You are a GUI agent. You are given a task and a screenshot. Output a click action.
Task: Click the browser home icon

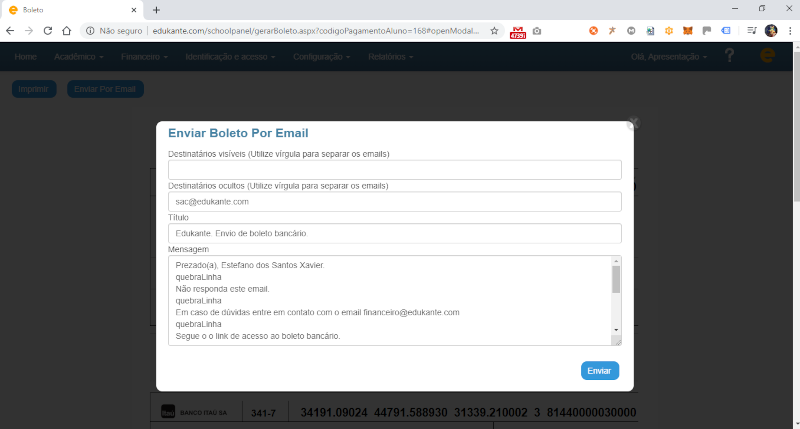66,31
